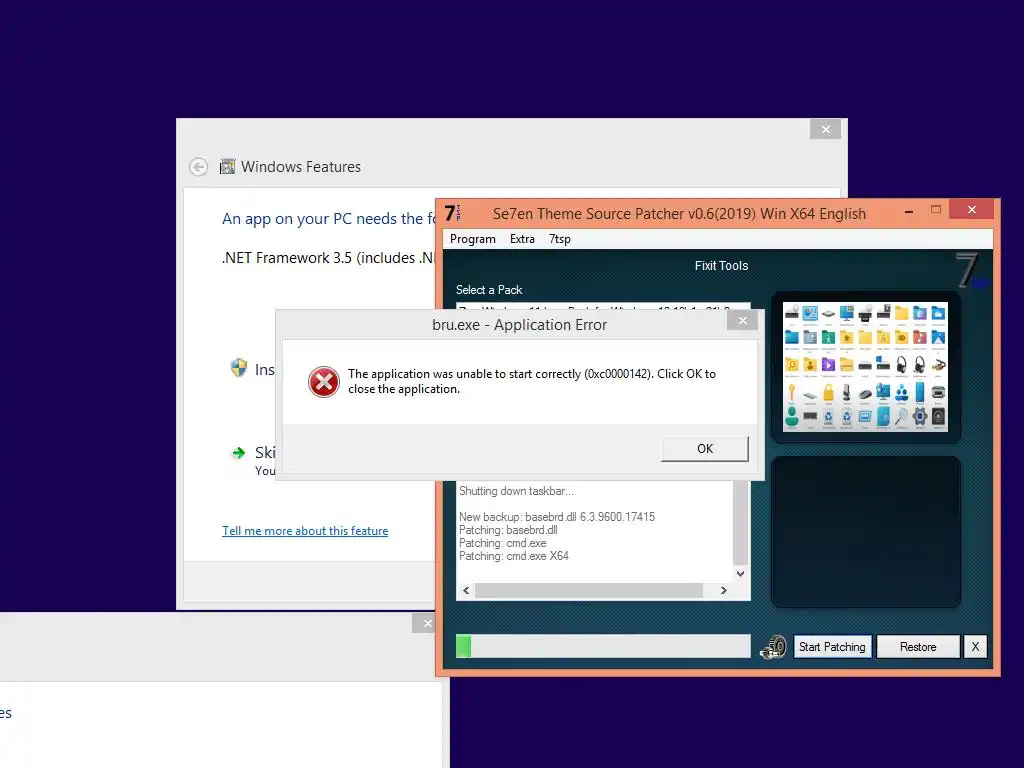Screen dimensions: 1024x768
Task: Click the 'Shutting down taskbar...' log line
Action: [517, 491]
